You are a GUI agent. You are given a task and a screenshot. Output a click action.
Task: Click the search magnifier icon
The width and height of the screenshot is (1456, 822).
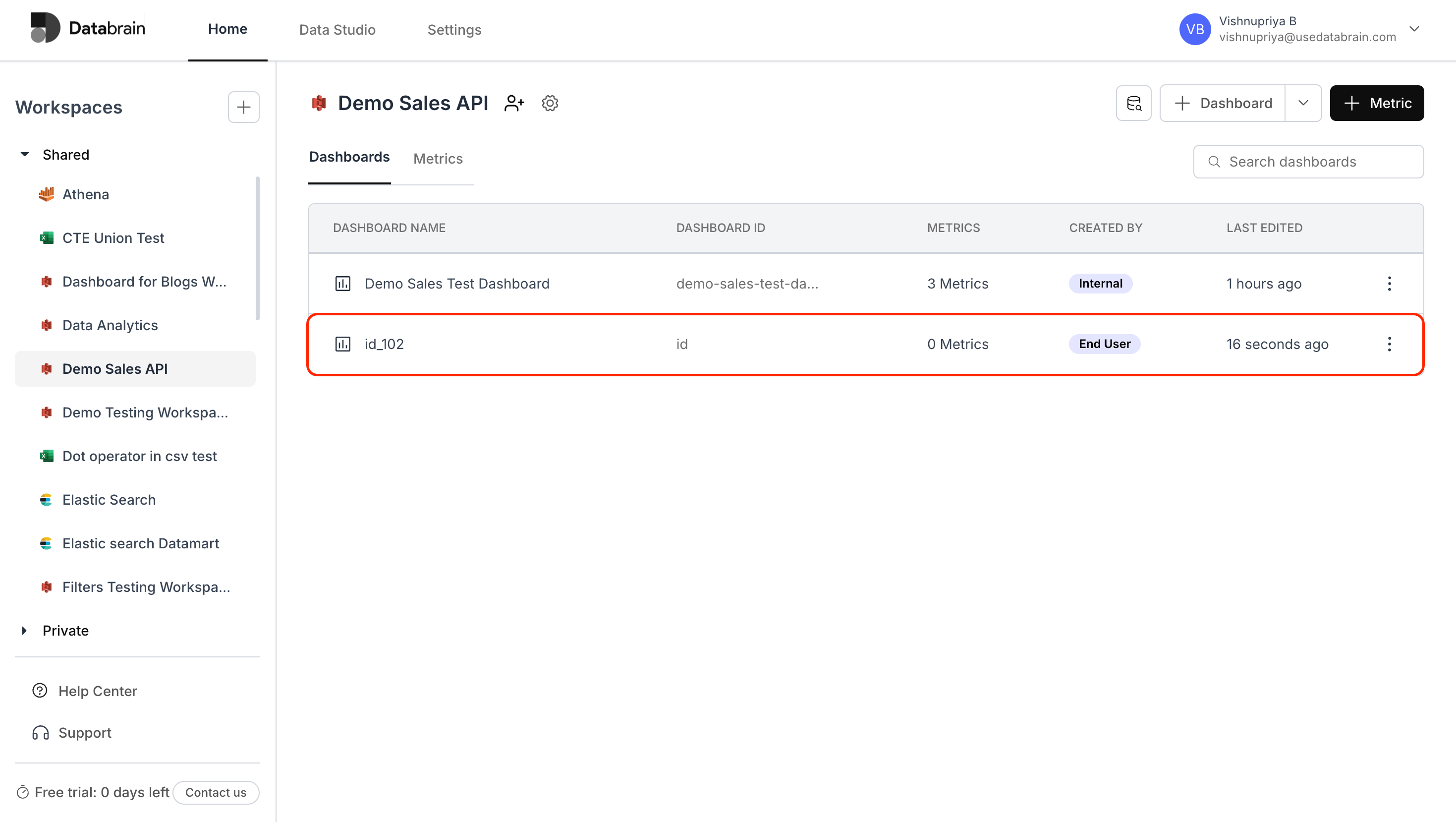1214,162
